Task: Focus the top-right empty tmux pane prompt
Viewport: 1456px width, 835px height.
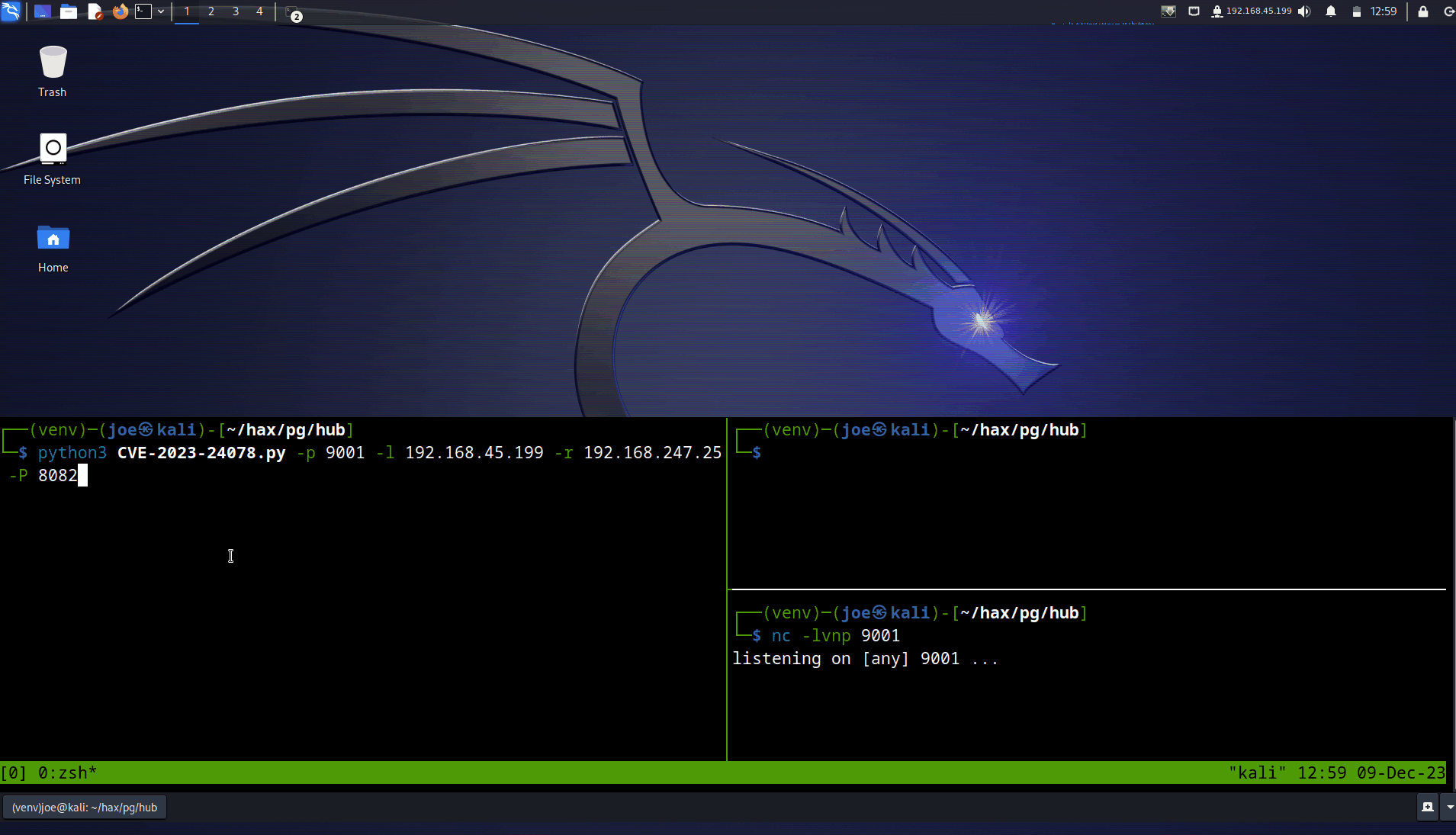Action: click(x=1089, y=503)
